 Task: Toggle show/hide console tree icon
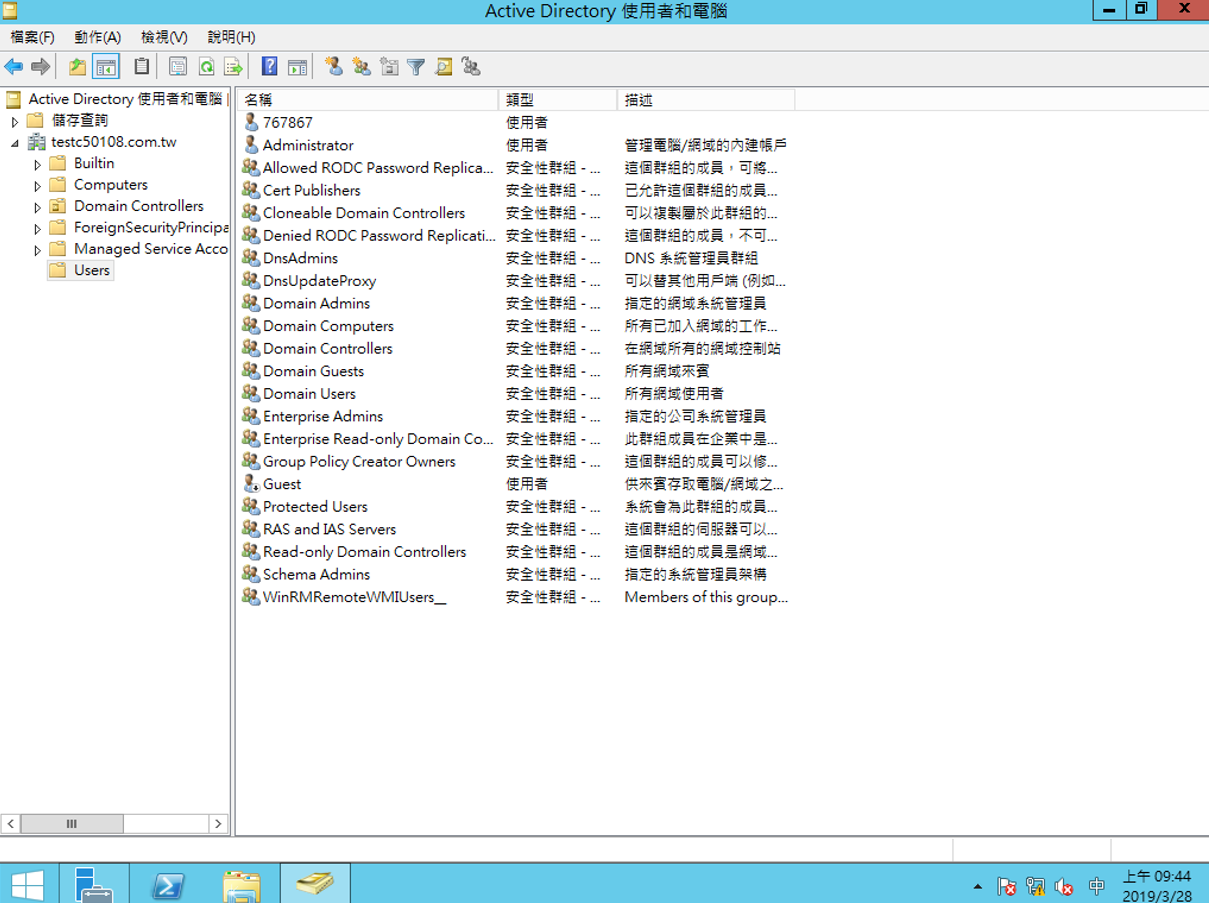[106, 67]
